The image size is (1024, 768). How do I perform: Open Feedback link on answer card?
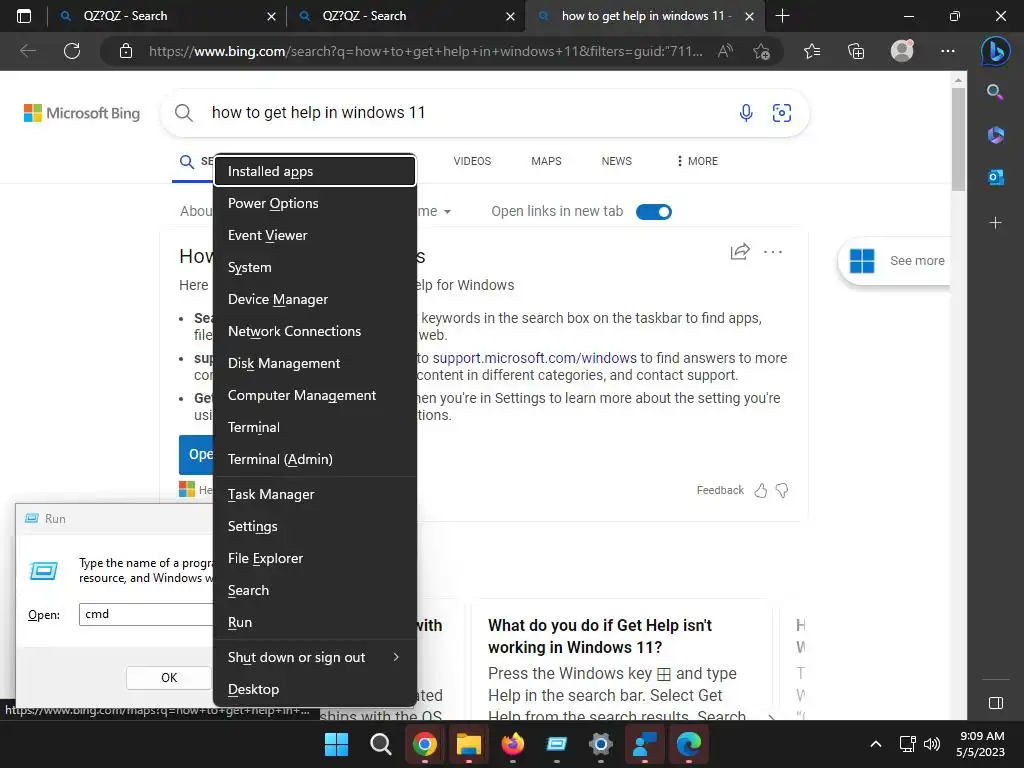[x=720, y=490]
